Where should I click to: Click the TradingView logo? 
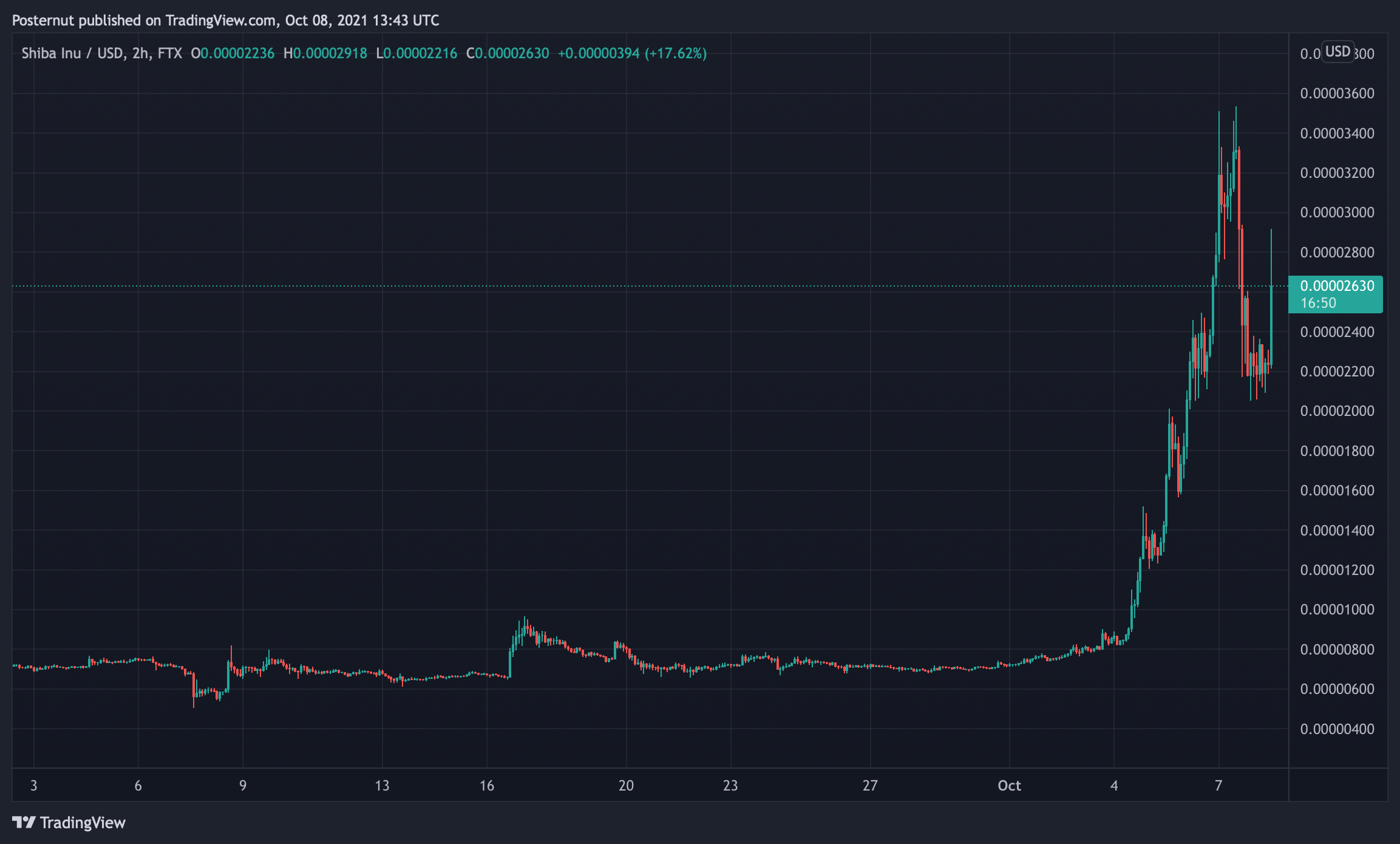pos(70,823)
